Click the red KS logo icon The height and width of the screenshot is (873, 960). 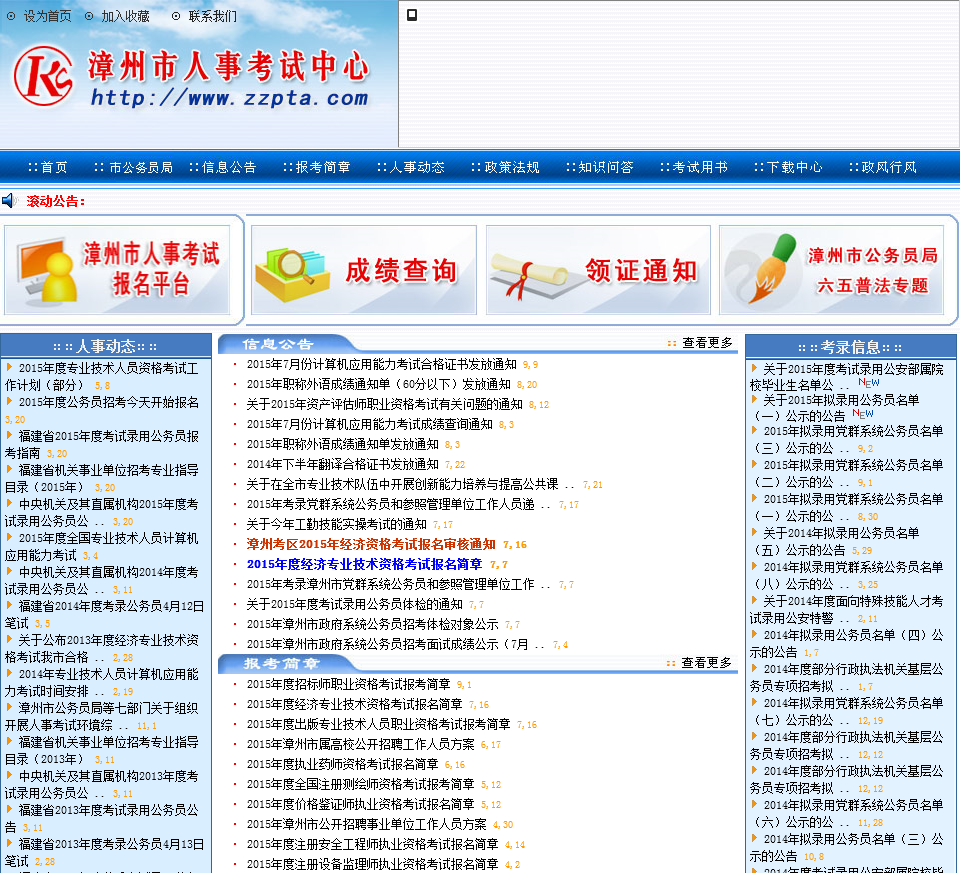coord(43,77)
